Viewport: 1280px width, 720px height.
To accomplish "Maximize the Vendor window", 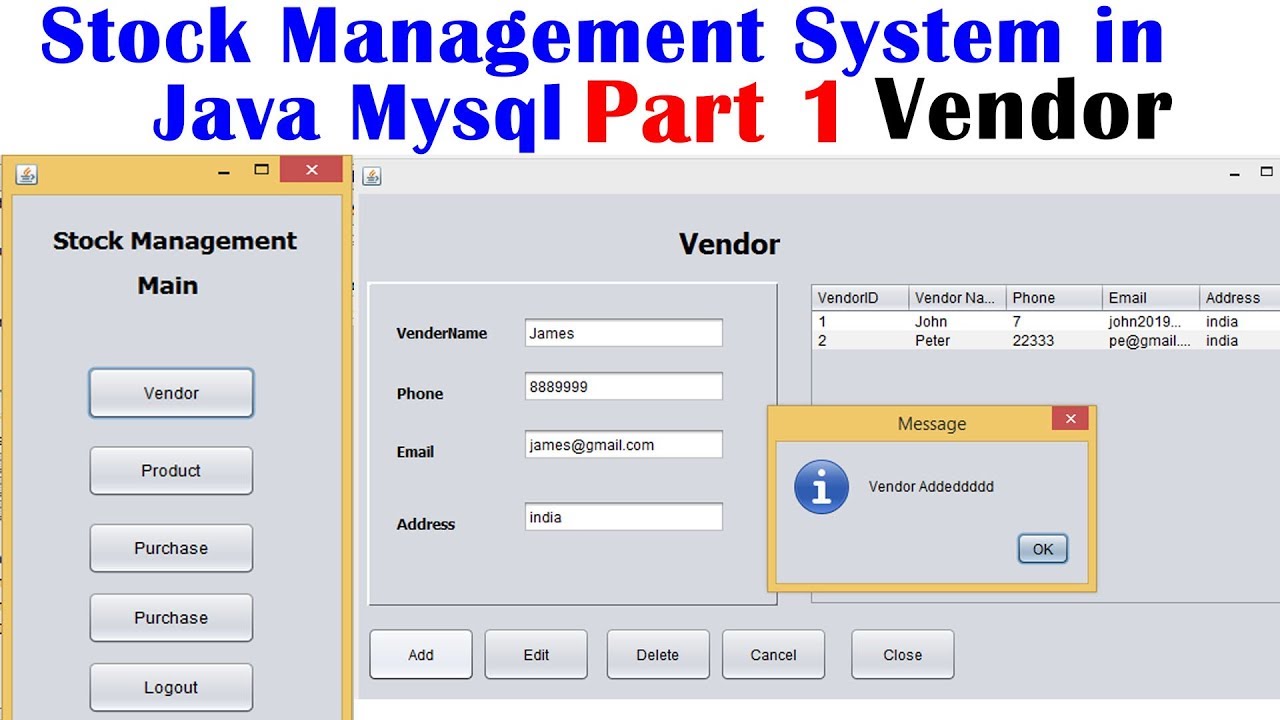I will pos(1267,172).
